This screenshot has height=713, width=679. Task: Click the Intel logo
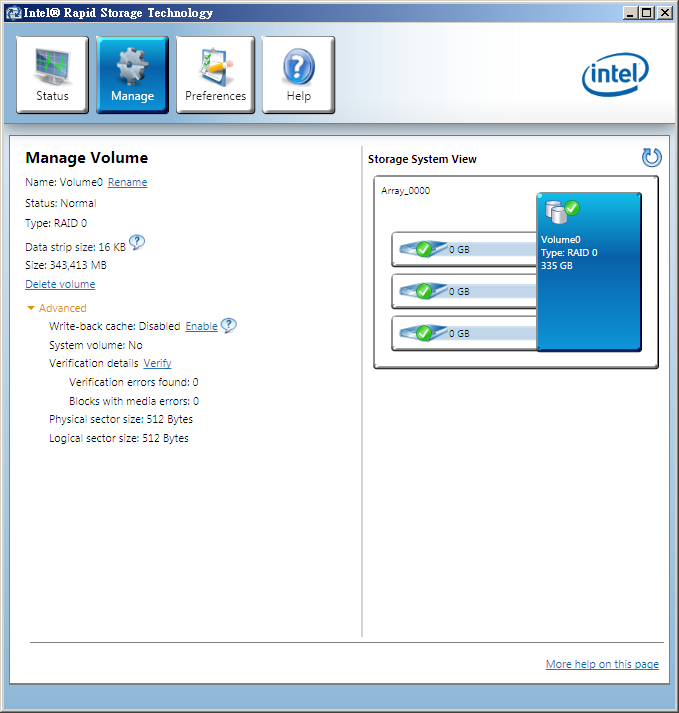coord(615,75)
